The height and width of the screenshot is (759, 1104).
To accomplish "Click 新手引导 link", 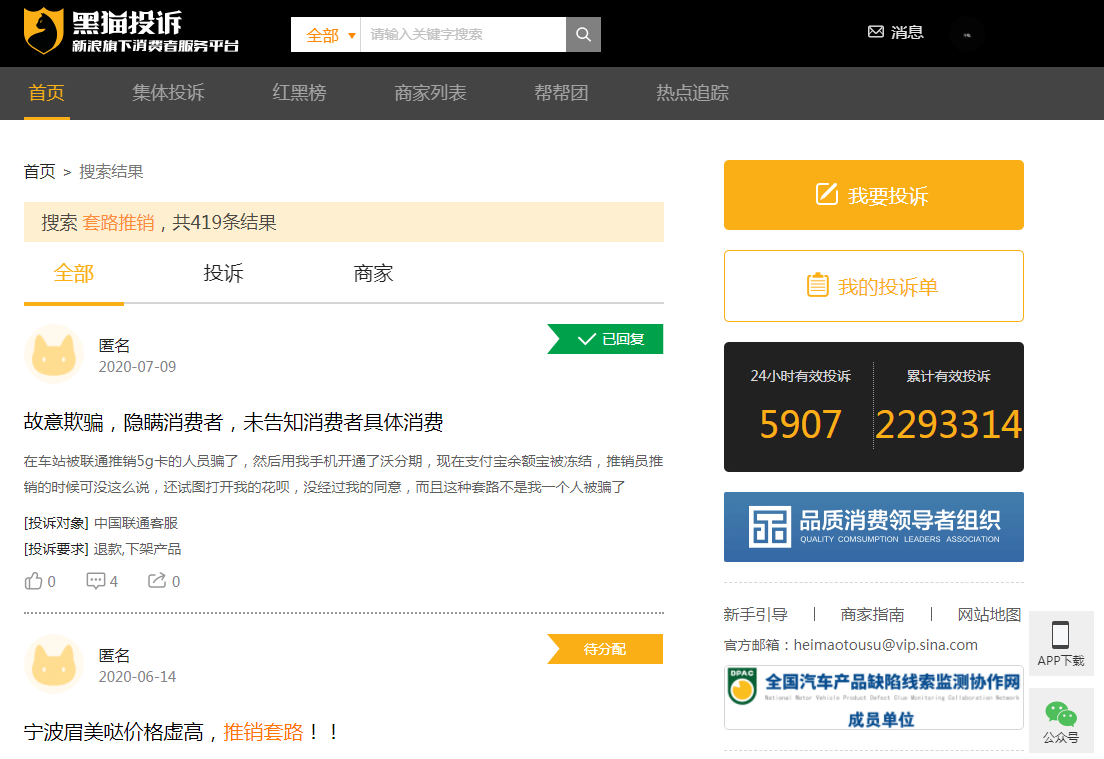I will [x=755, y=615].
